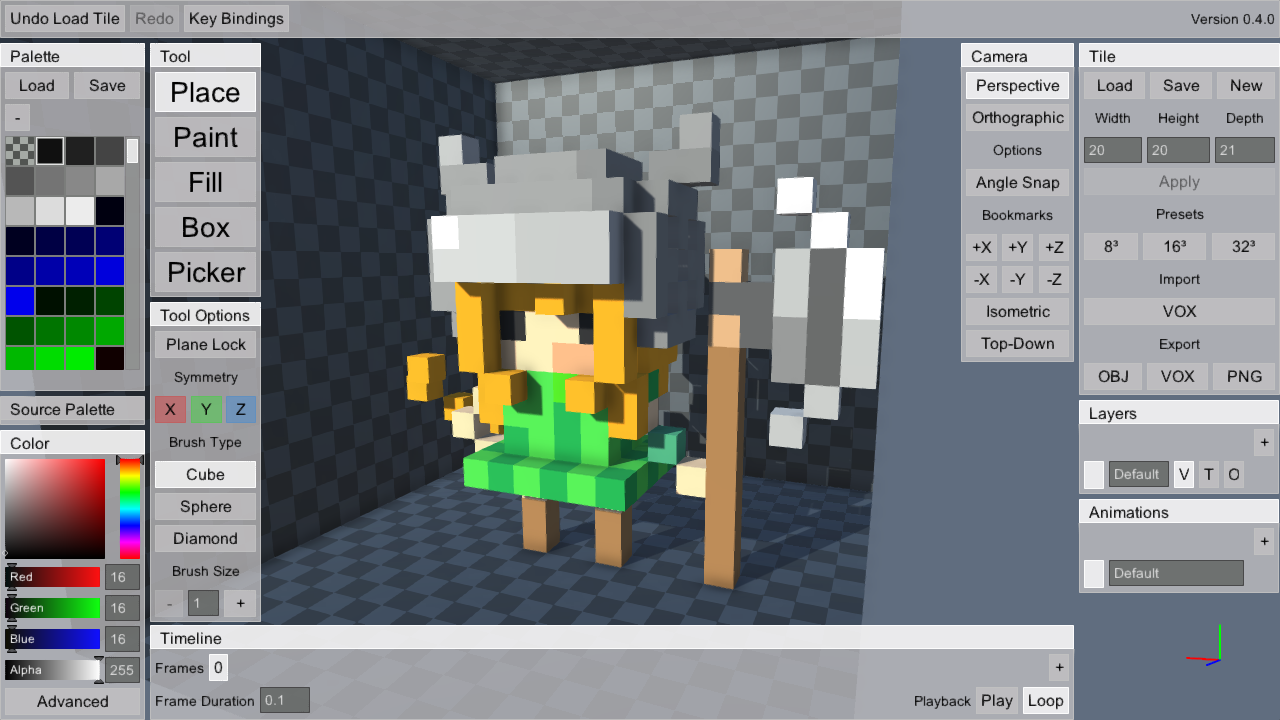The image size is (1280, 720).
Task: Toggle Y axis symmetry
Action: pyautogui.click(x=206, y=409)
